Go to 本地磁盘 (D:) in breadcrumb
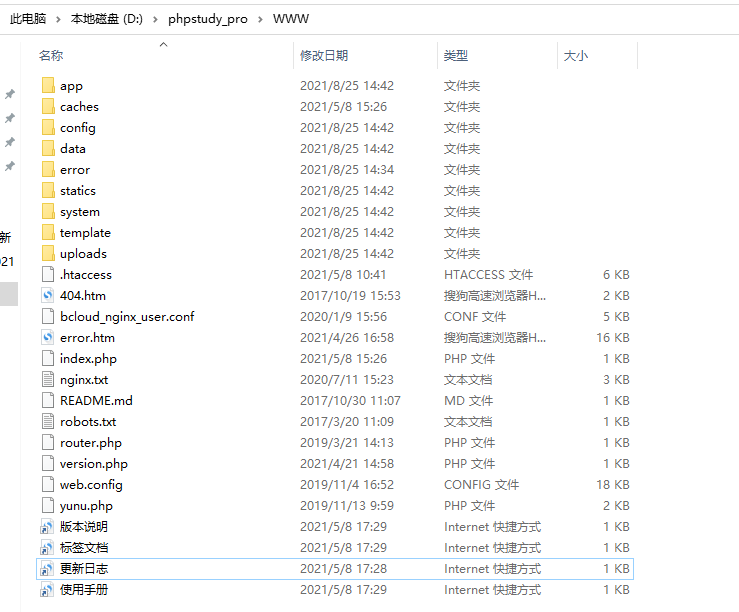Viewport: 739px width, 612px height. click(x=107, y=19)
